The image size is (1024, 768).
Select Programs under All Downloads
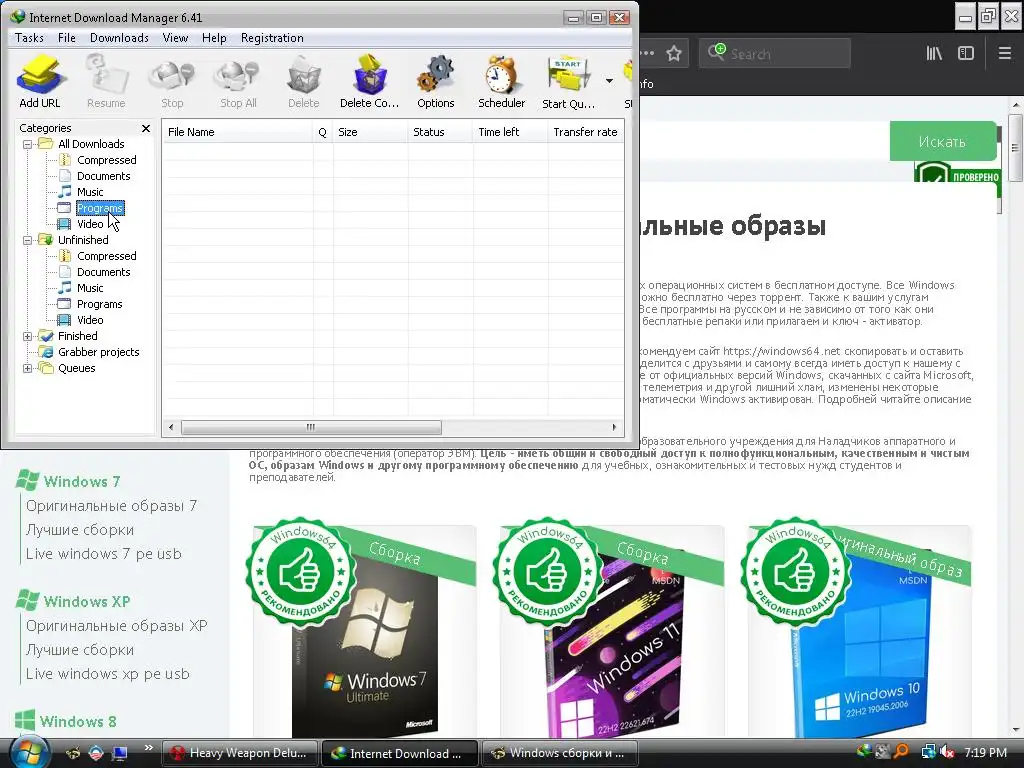coord(99,208)
